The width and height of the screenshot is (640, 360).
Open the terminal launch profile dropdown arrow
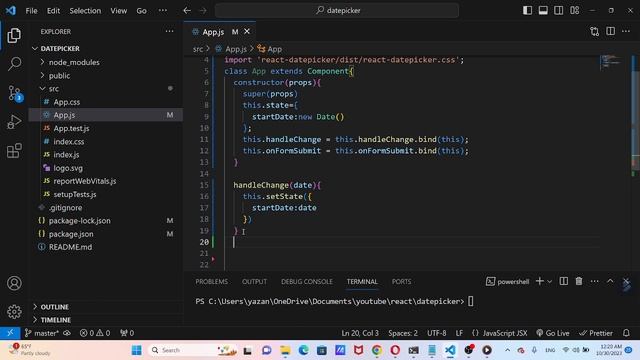point(549,282)
